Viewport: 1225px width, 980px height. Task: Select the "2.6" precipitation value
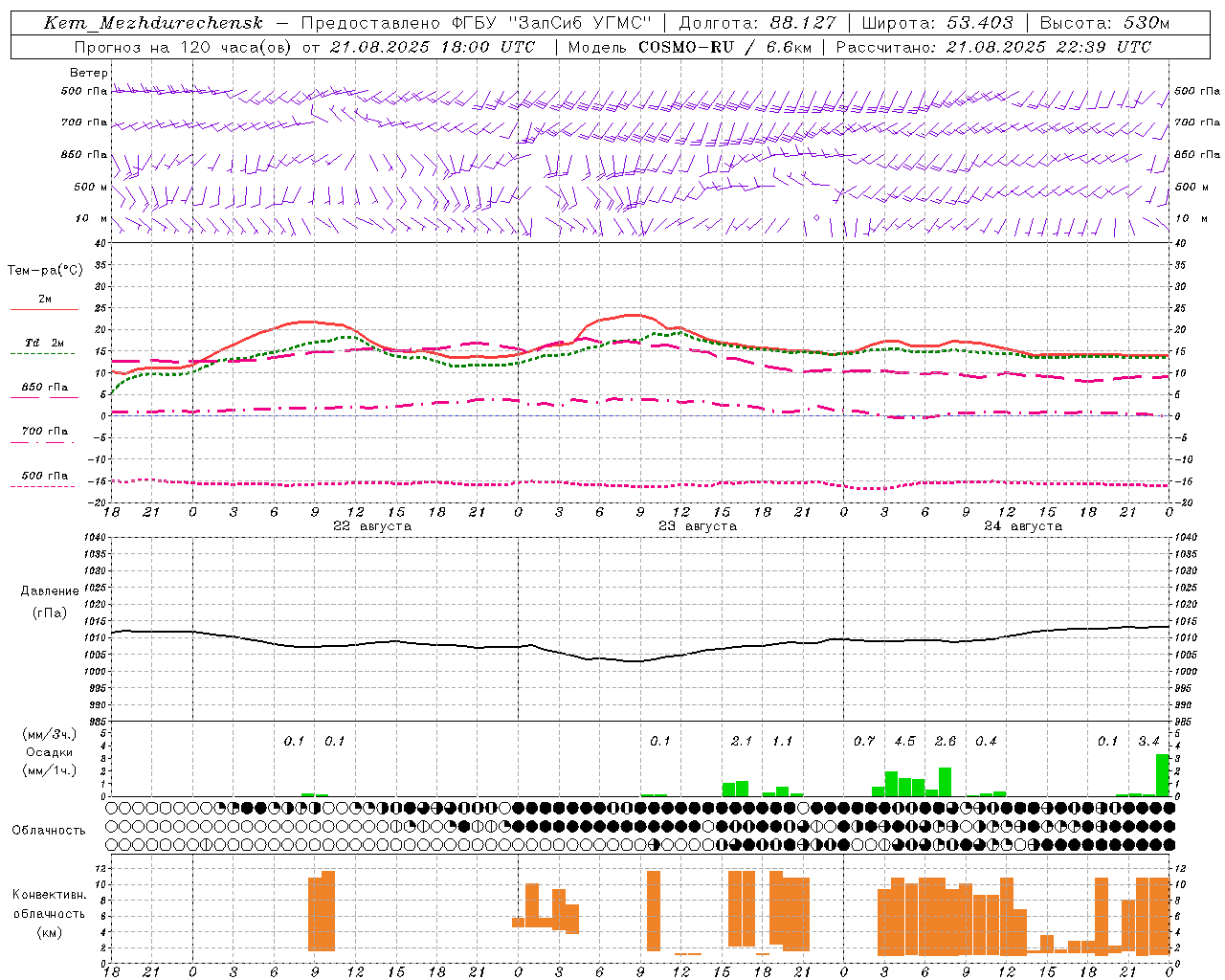[x=945, y=741]
